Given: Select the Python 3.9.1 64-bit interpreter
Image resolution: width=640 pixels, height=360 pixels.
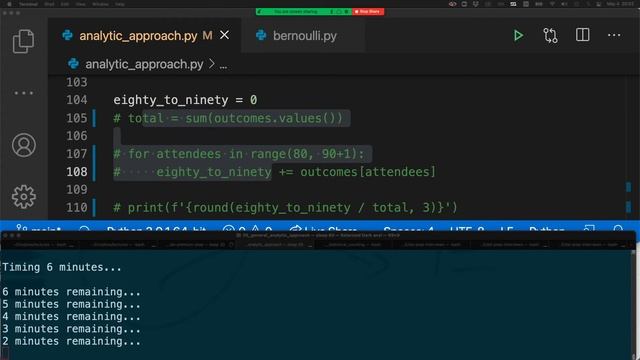Looking at the screenshot, I should [x=156, y=229].
